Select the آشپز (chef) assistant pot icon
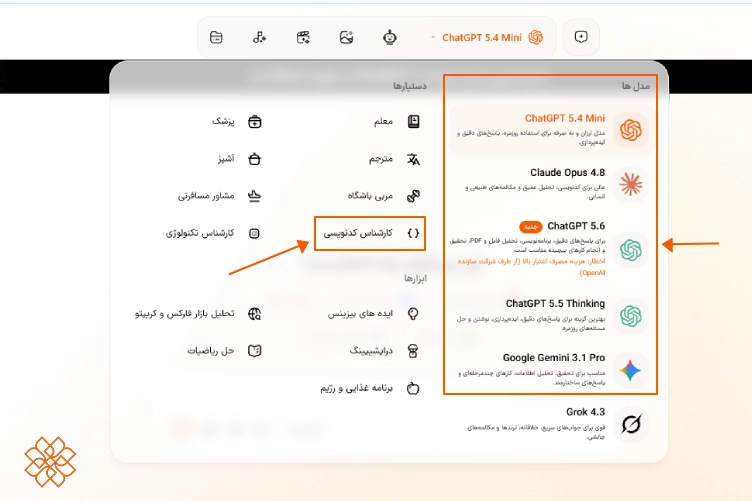The image size is (752, 501). [x=255, y=159]
